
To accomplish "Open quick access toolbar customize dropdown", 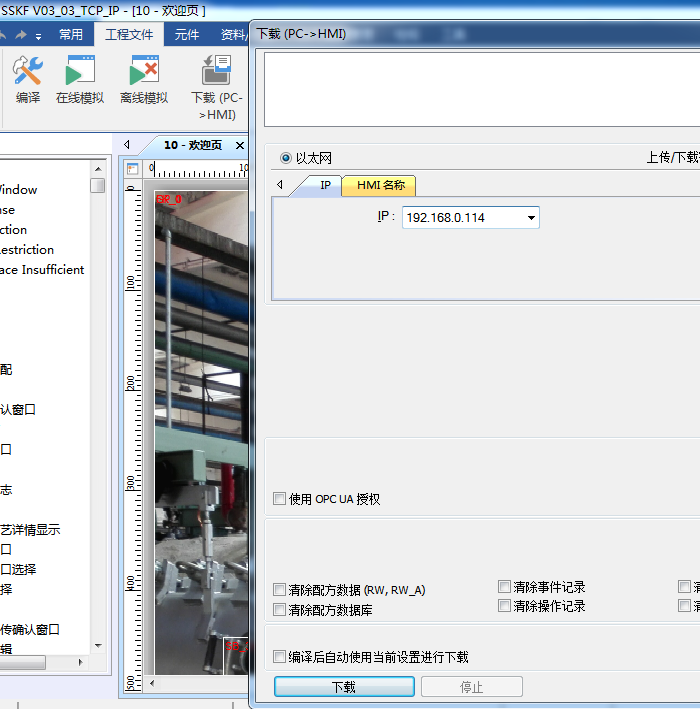I will 38,36.
